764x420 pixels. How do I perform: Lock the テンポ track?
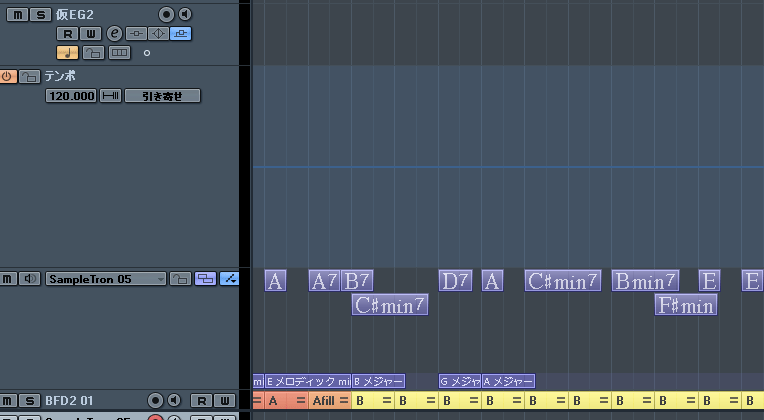click(x=30, y=76)
